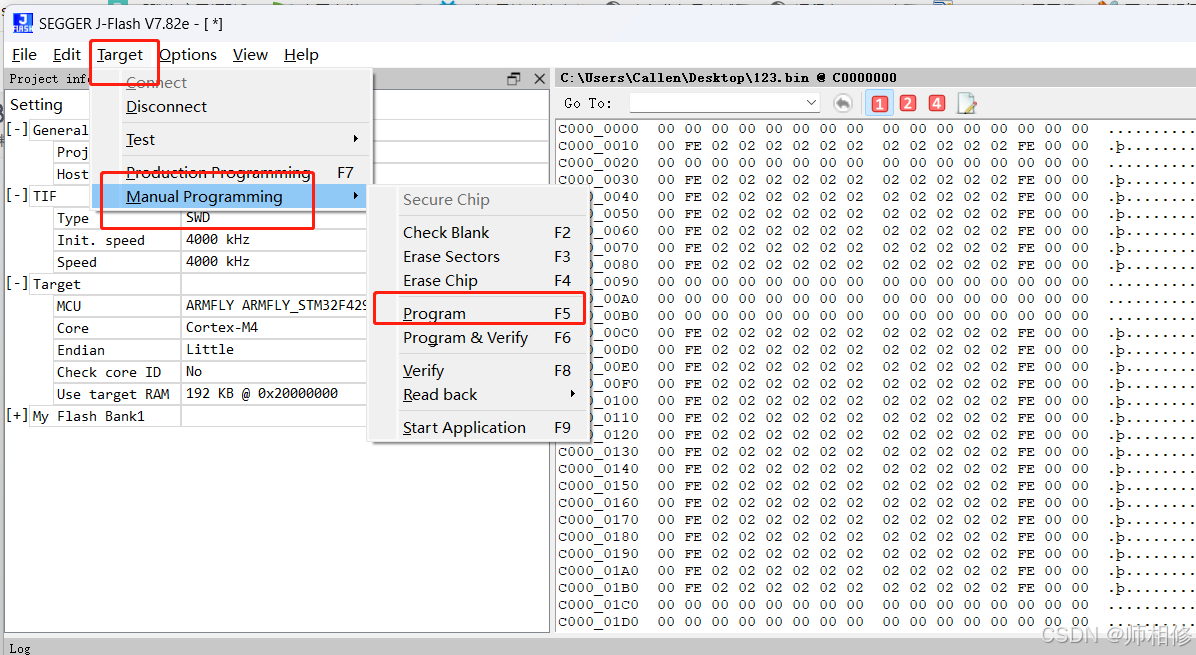Click the Log panel header

click(20, 648)
